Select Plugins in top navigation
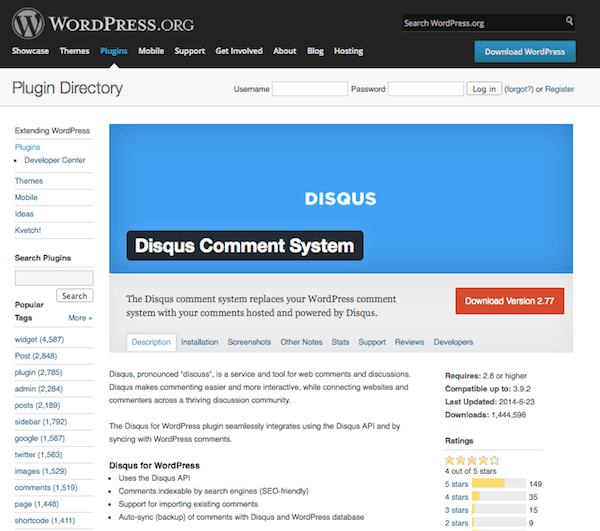The height and width of the screenshot is (531, 600). click(x=114, y=51)
